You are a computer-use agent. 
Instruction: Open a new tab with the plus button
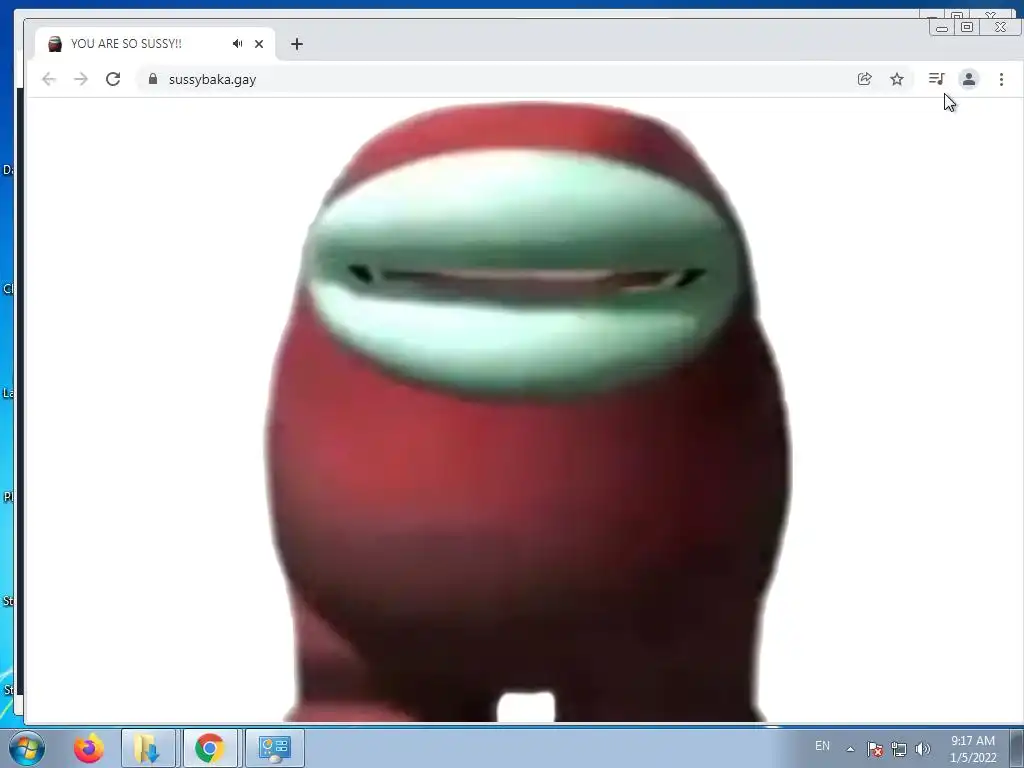[x=296, y=44]
